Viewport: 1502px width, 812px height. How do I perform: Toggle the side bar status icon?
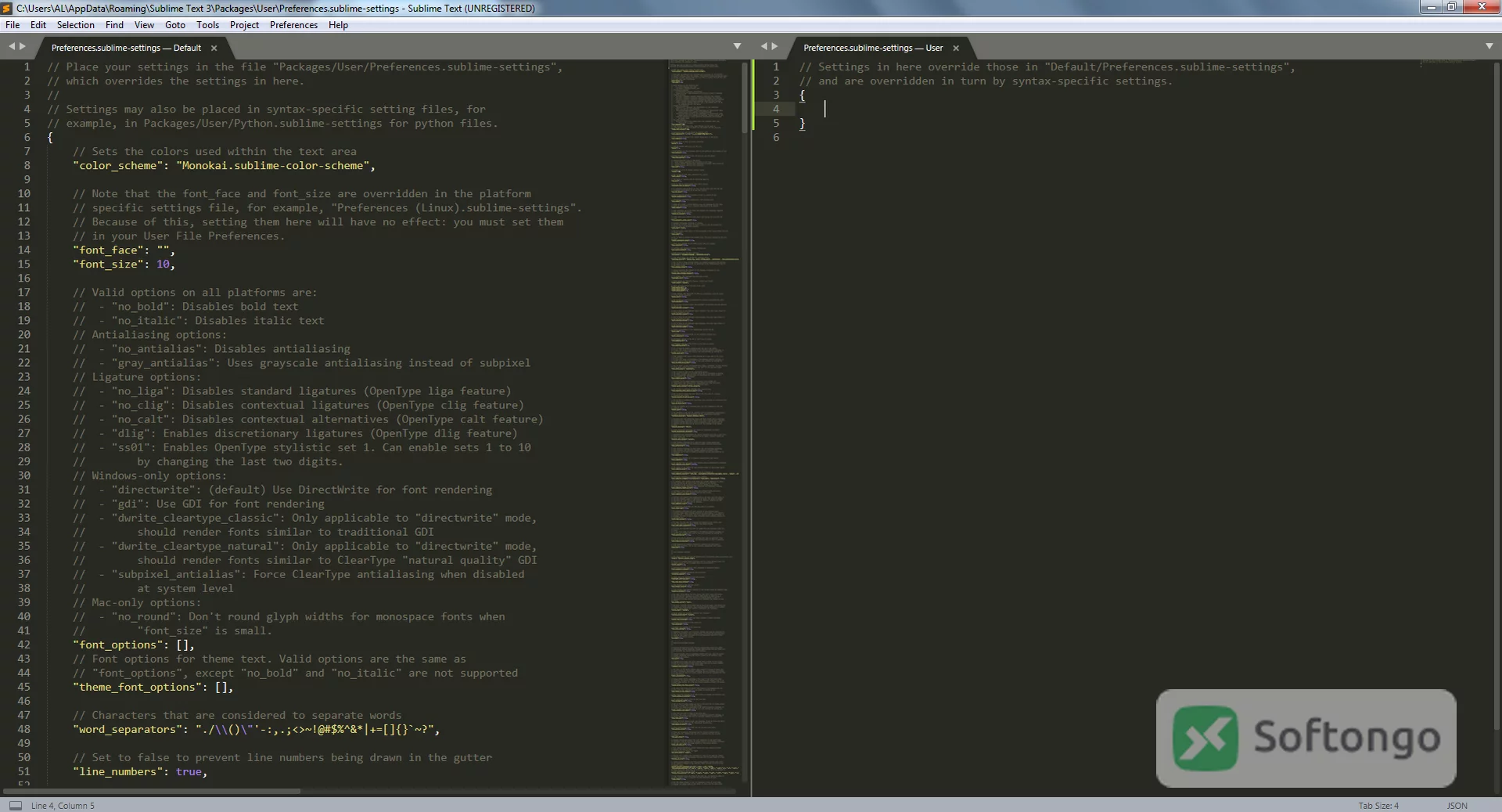[x=16, y=805]
